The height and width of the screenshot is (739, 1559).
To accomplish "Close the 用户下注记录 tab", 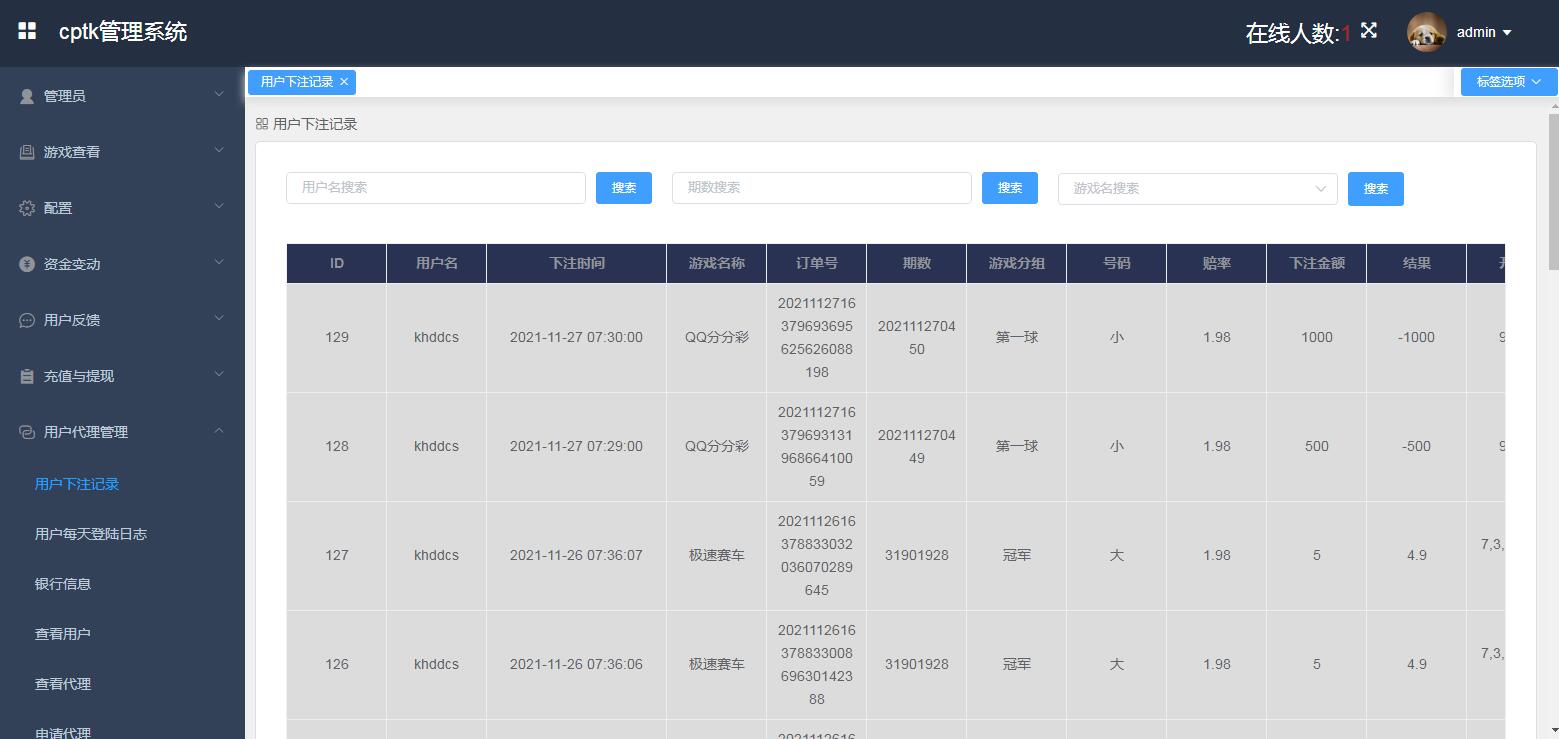I will point(344,82).
